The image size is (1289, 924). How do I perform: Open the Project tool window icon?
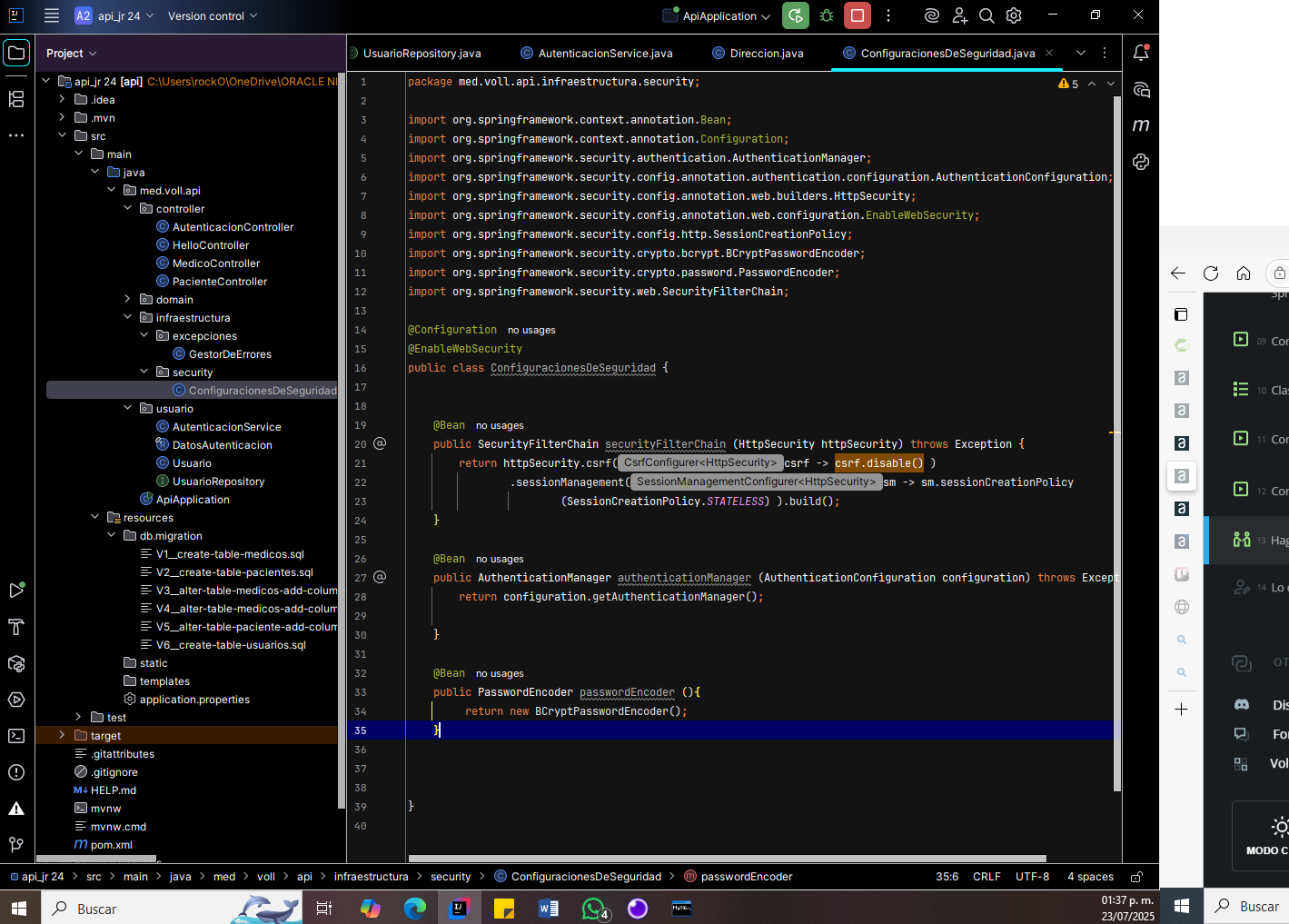[16, 53]
